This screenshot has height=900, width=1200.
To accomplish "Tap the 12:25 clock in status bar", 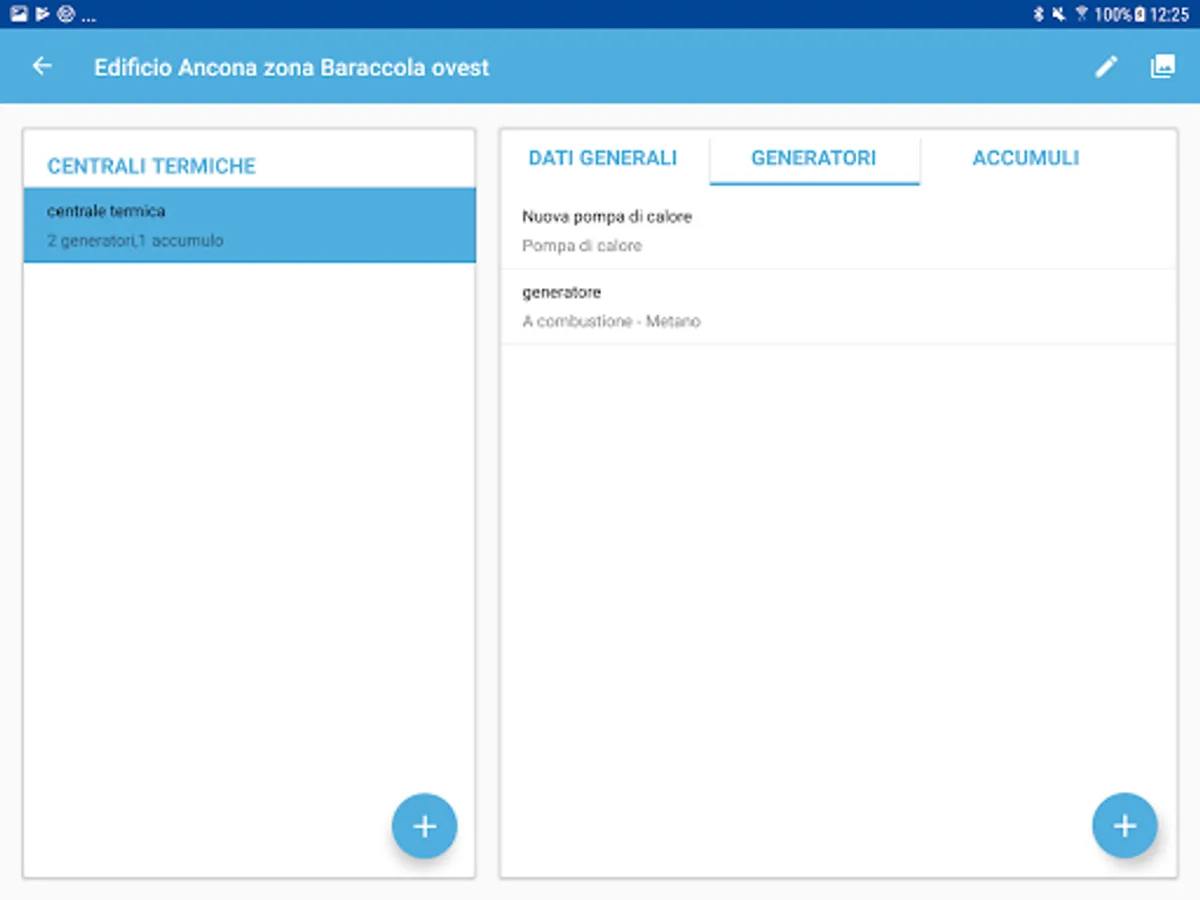I will [1169, 14].
